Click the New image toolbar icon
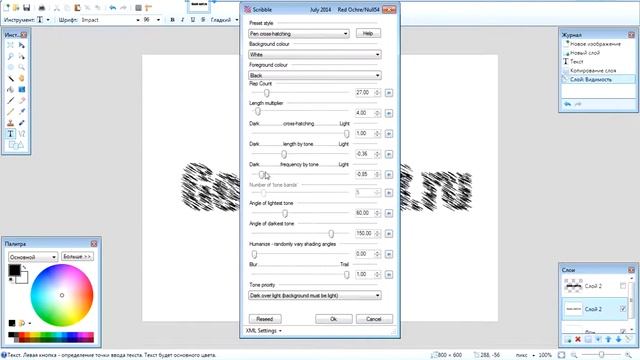The height and width of the screenshot is (360, 640). pyautogui.click(x=7, y=8)
